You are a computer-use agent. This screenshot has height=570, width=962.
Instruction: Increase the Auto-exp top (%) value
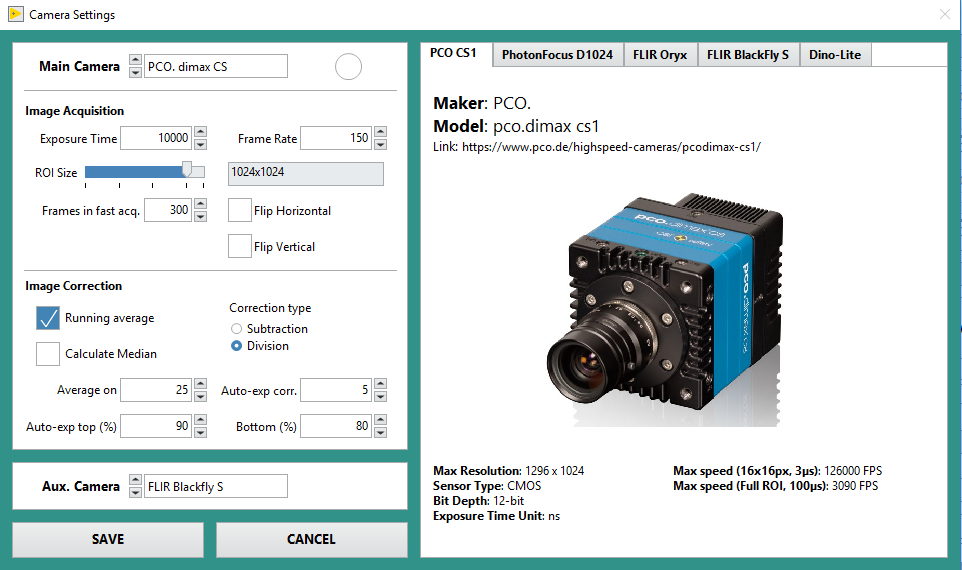pyautogui.click(x=200, y=420)
